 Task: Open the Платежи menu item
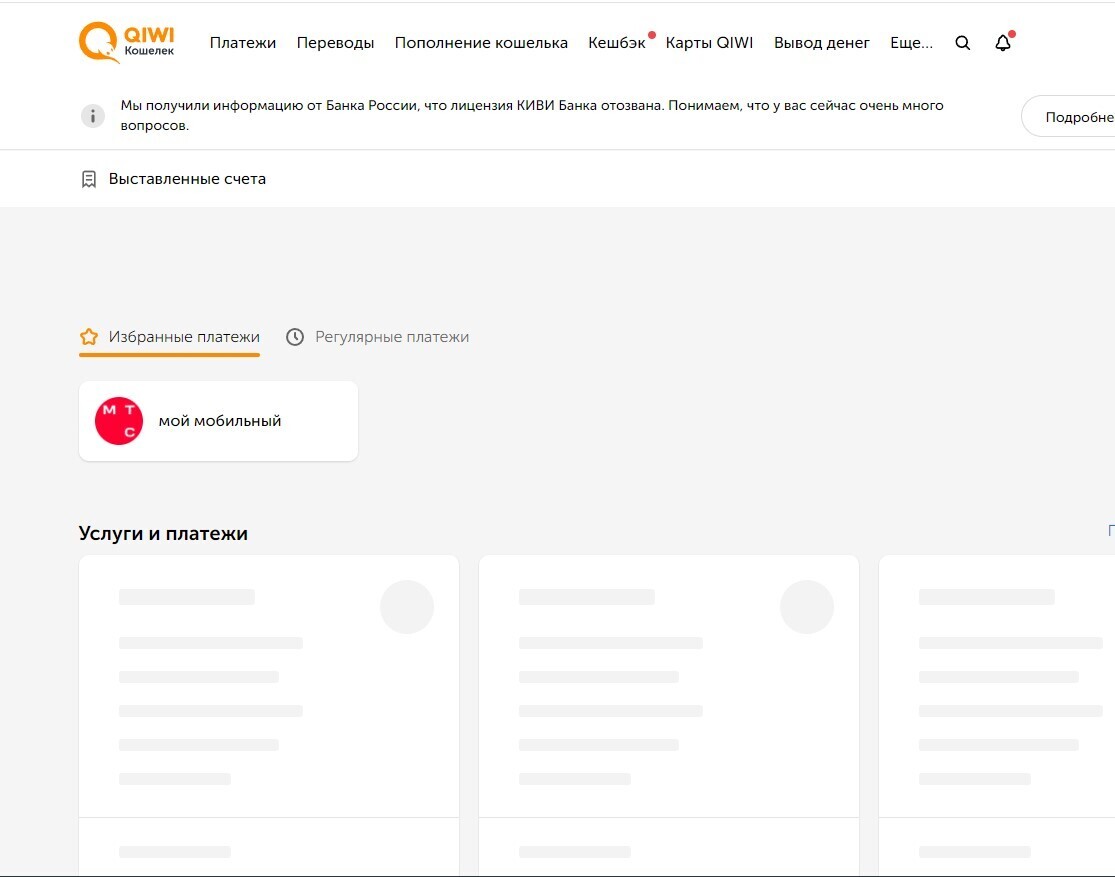243,43
